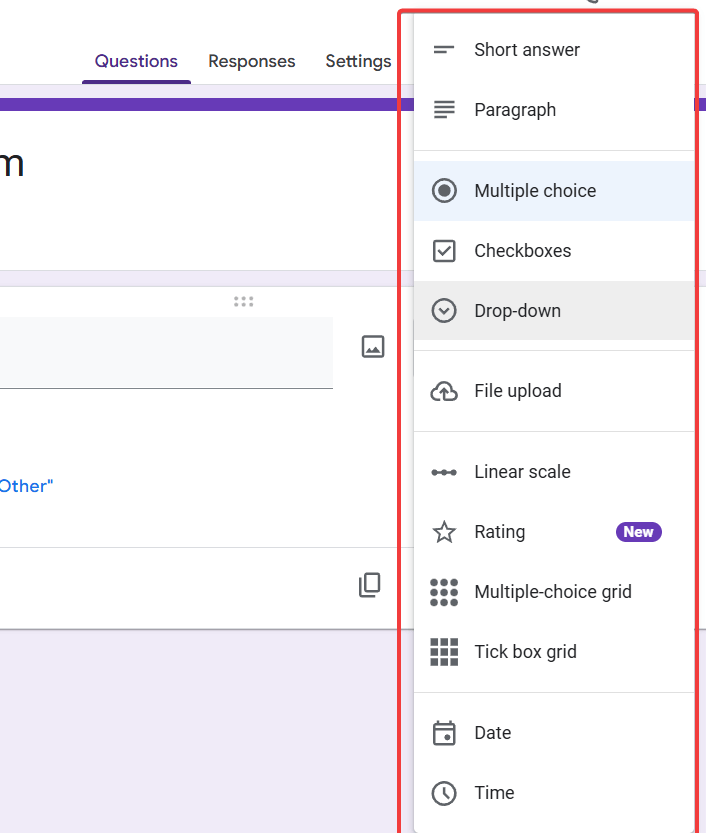Pick Drop-down from the type list

point(517,311)
